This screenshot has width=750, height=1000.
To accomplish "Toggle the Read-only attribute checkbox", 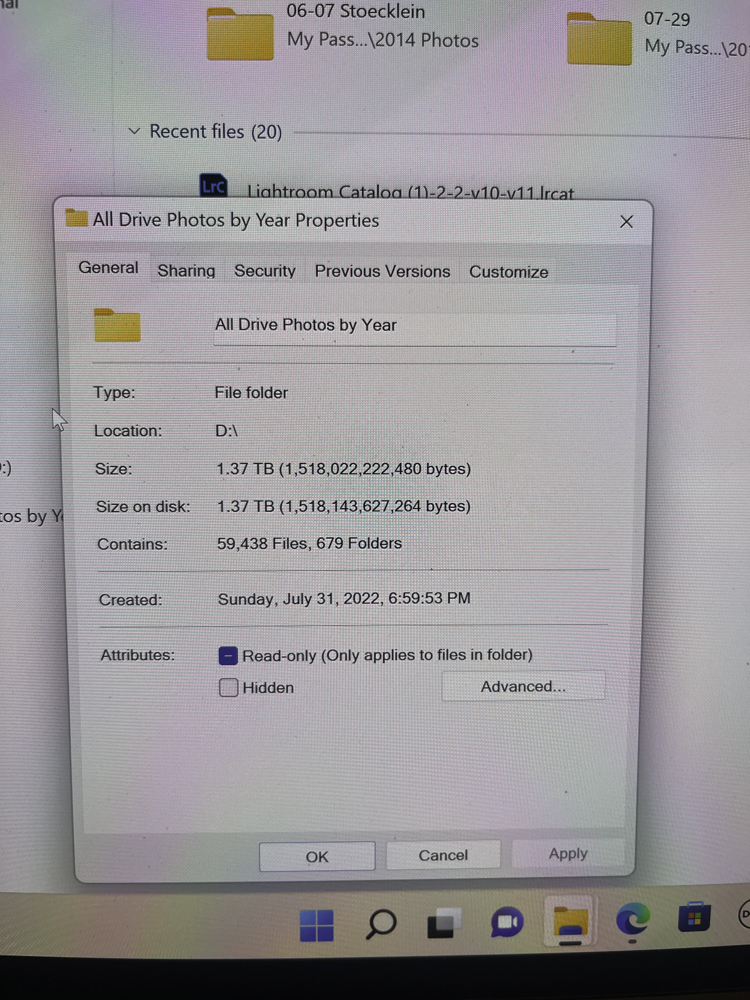I will [x=228, y=655].
